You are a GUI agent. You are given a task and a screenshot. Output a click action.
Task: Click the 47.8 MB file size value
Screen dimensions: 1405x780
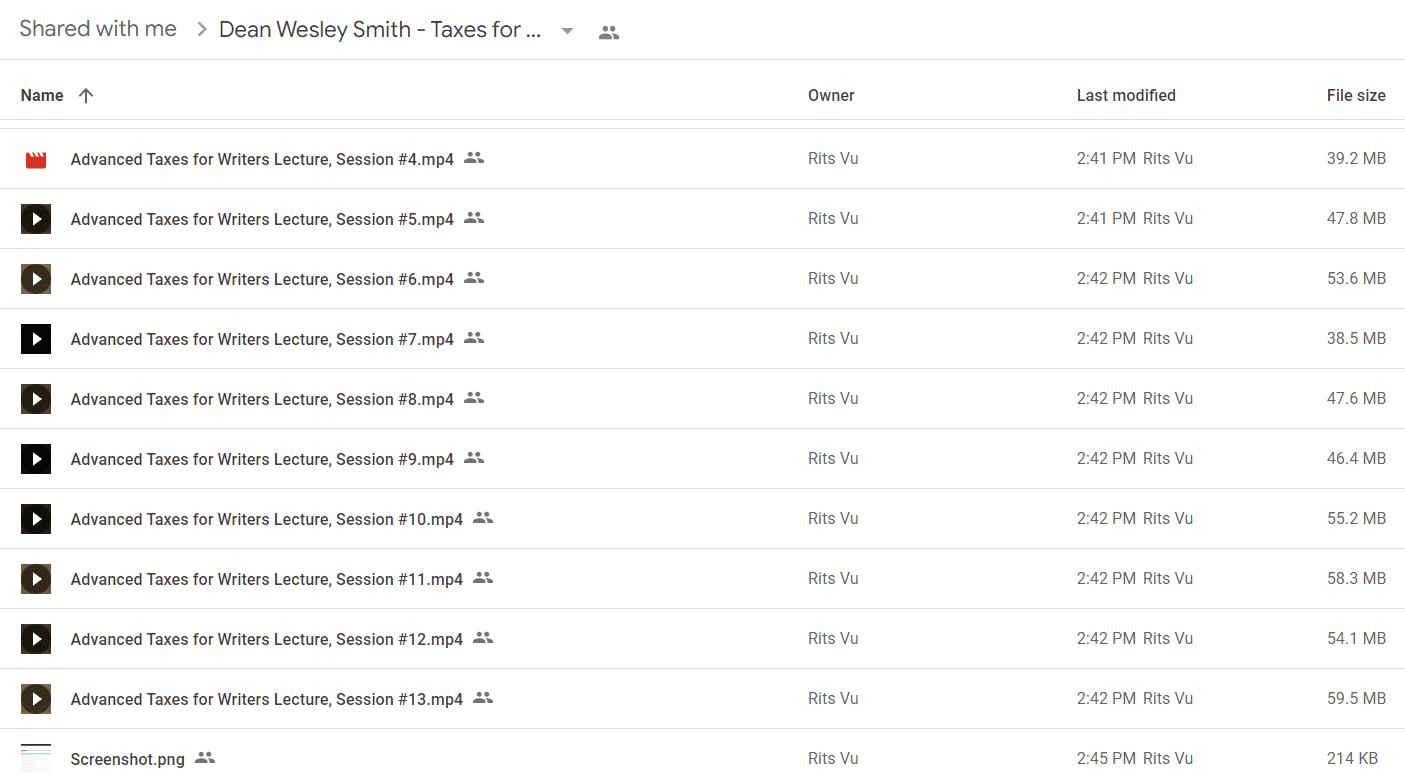1356,218
